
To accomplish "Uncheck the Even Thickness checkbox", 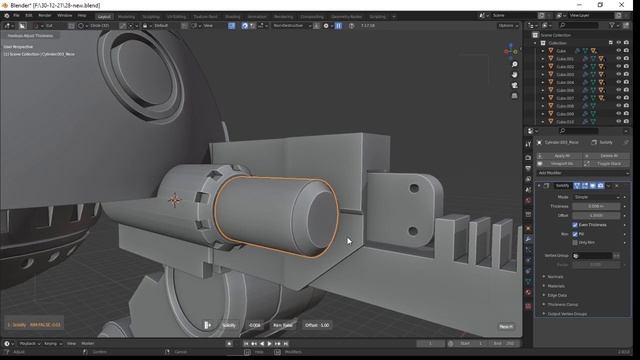I will click(x=575, y=225).
